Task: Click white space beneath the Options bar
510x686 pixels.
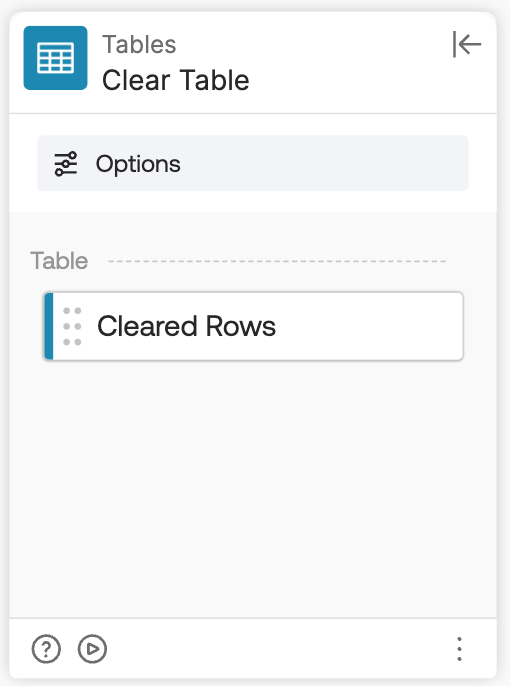Action: tap(253, 201)
